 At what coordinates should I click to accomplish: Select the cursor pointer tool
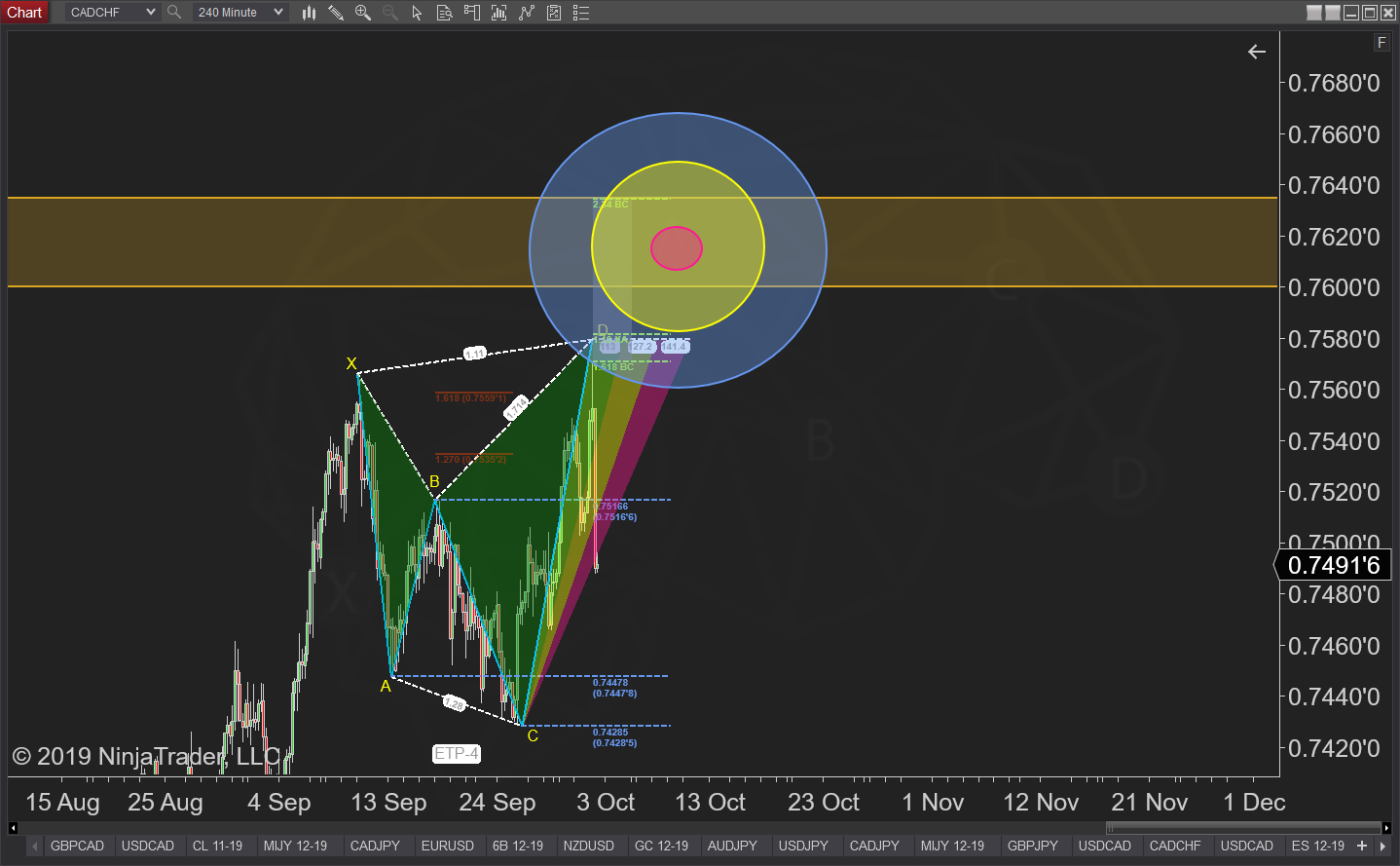tap(417, 13)
